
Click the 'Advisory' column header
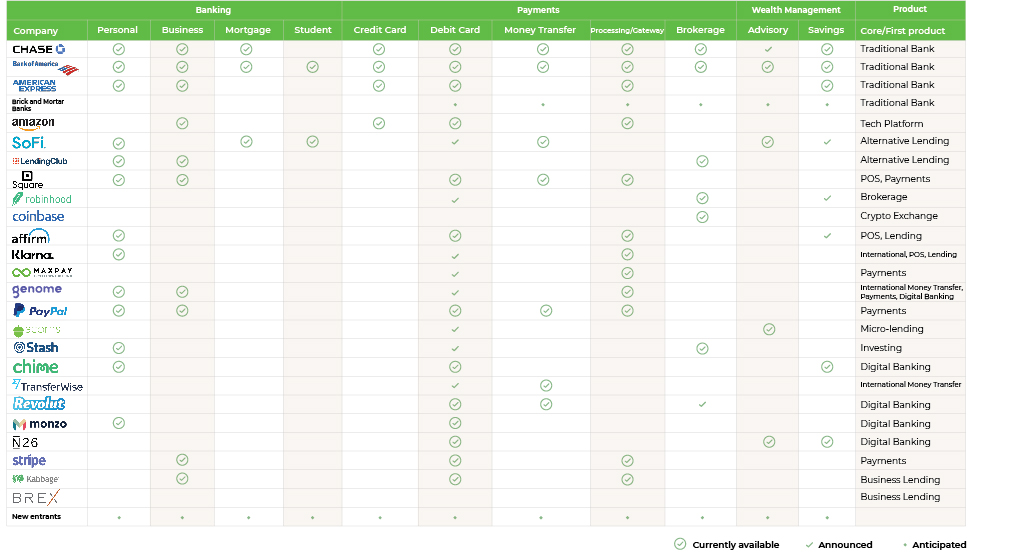[768, 30]
